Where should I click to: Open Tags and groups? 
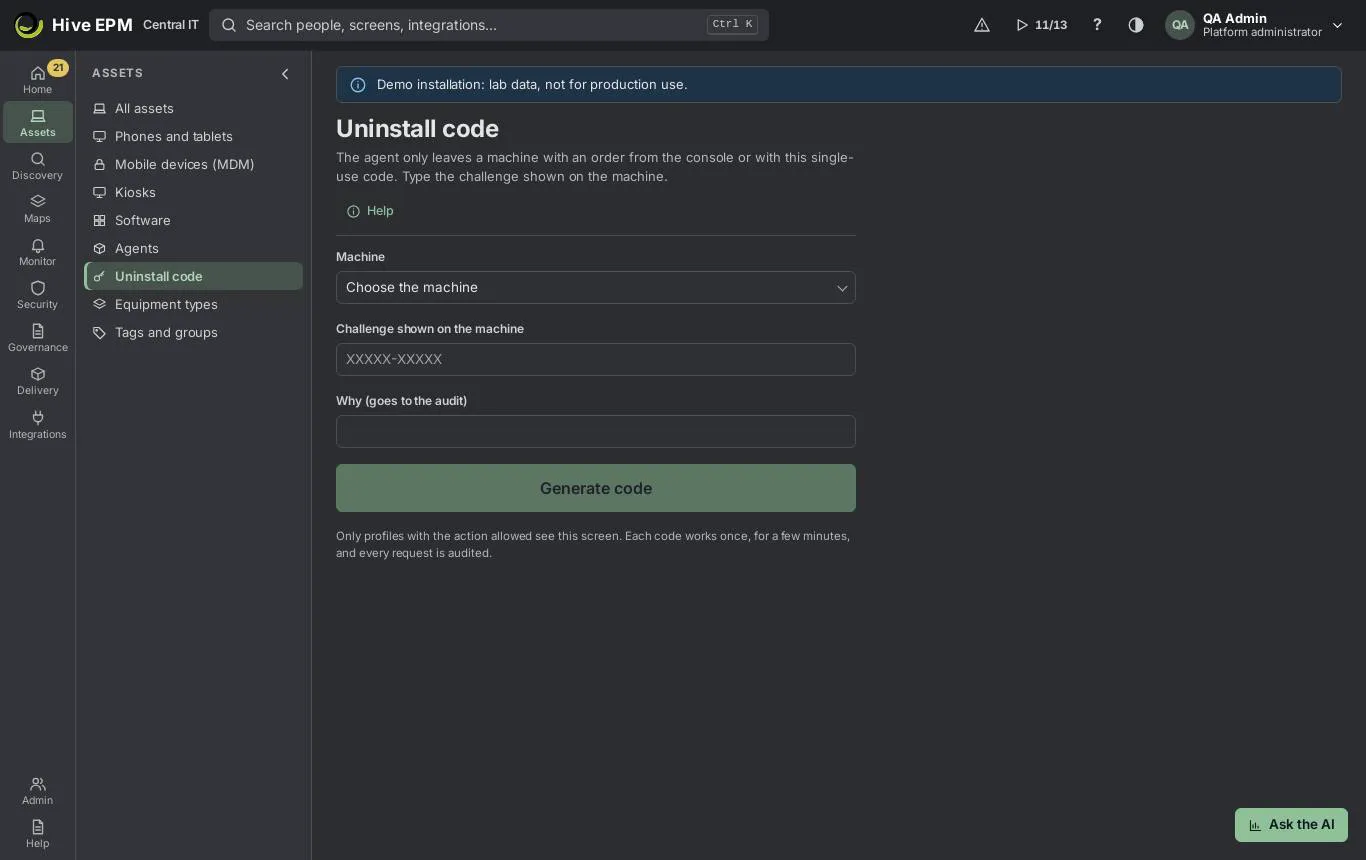click(193, 332)
